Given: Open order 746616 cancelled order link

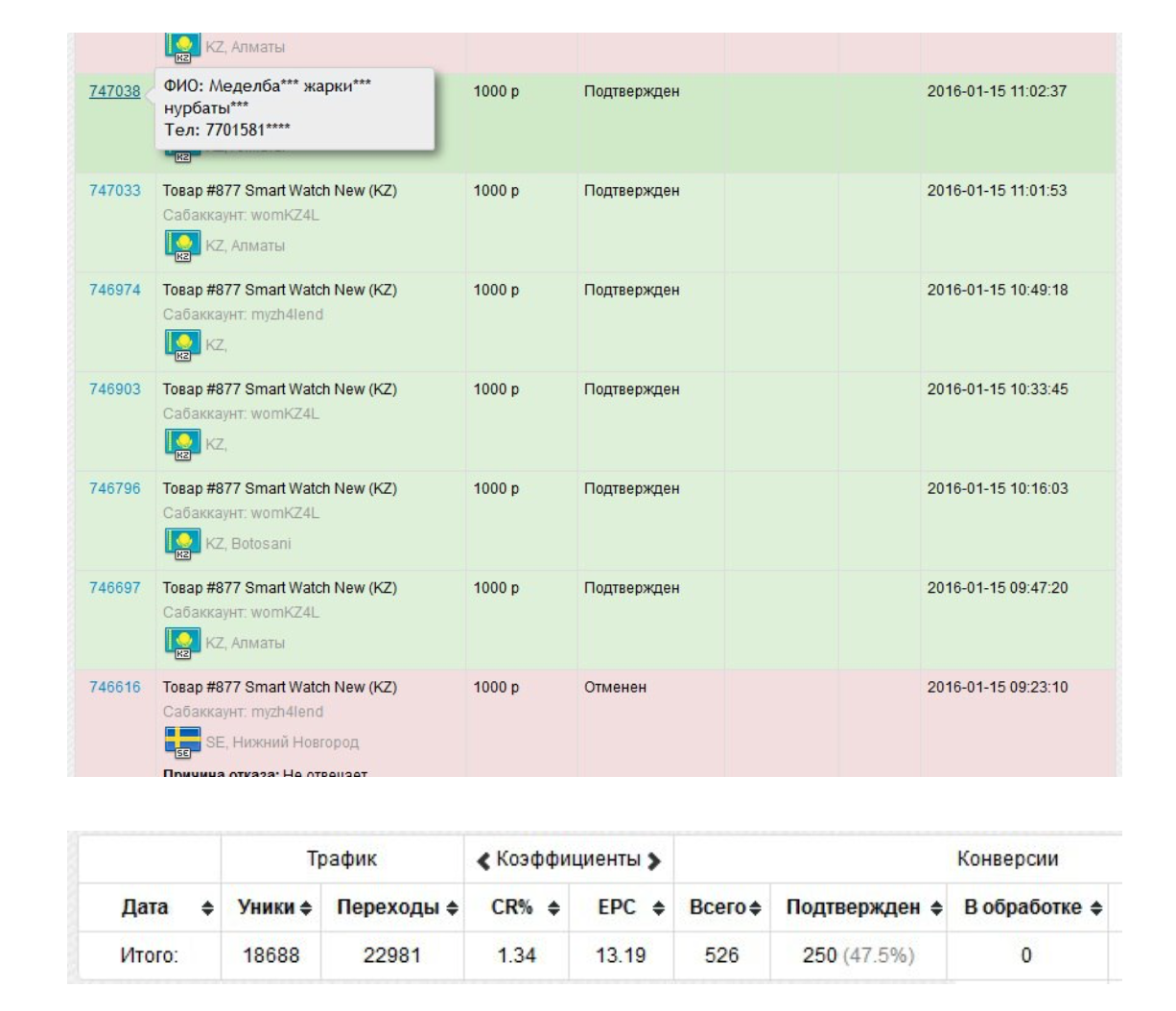Looking at the screenshot, I should [114, 687].
